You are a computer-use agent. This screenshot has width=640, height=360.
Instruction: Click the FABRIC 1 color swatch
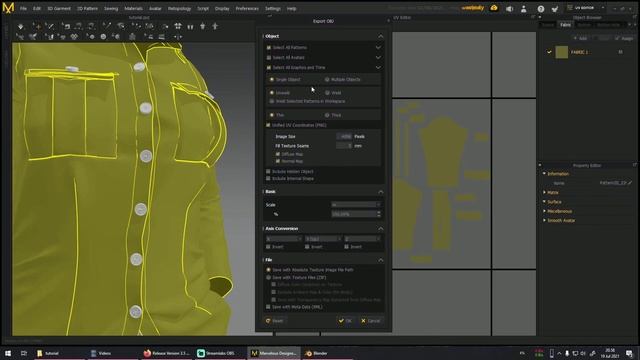[x=562, y=52]
